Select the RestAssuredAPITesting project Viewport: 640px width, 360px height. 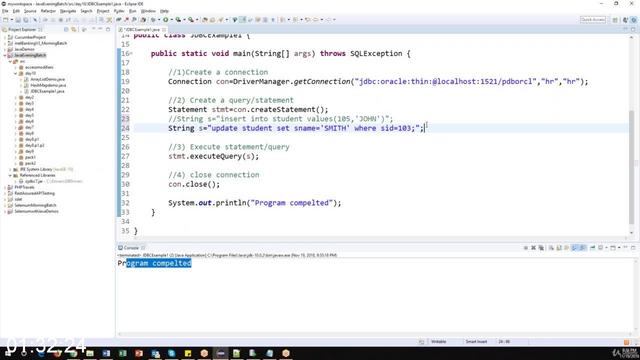point(34,193)
